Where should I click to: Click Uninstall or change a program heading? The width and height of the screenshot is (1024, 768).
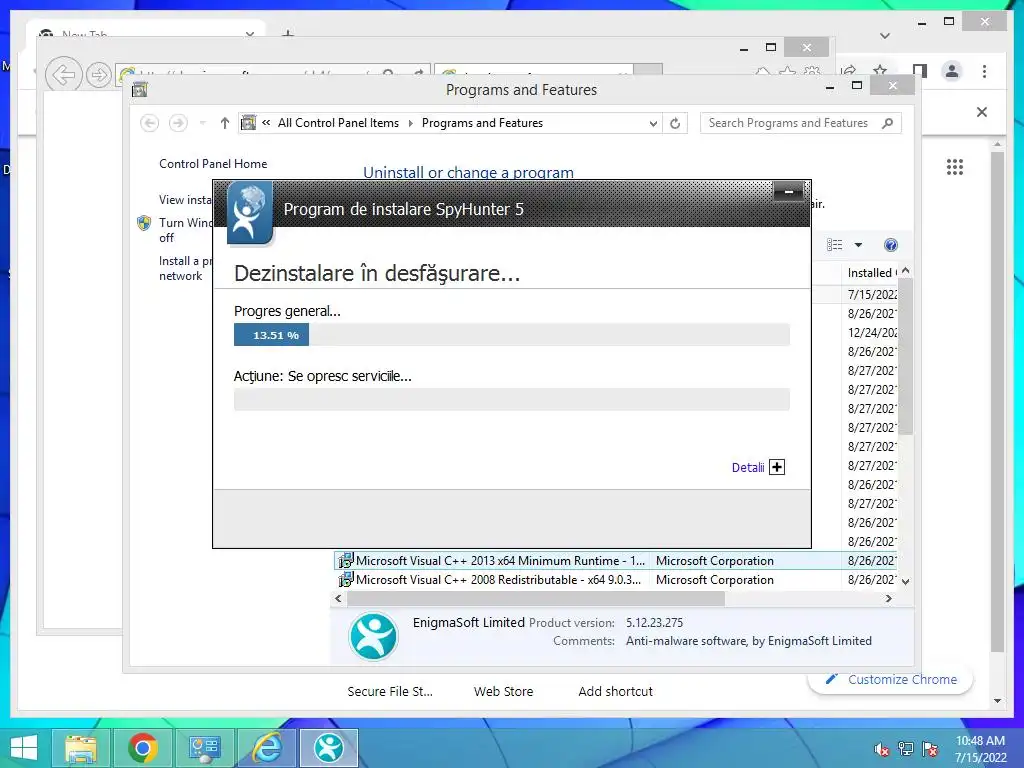468,172
